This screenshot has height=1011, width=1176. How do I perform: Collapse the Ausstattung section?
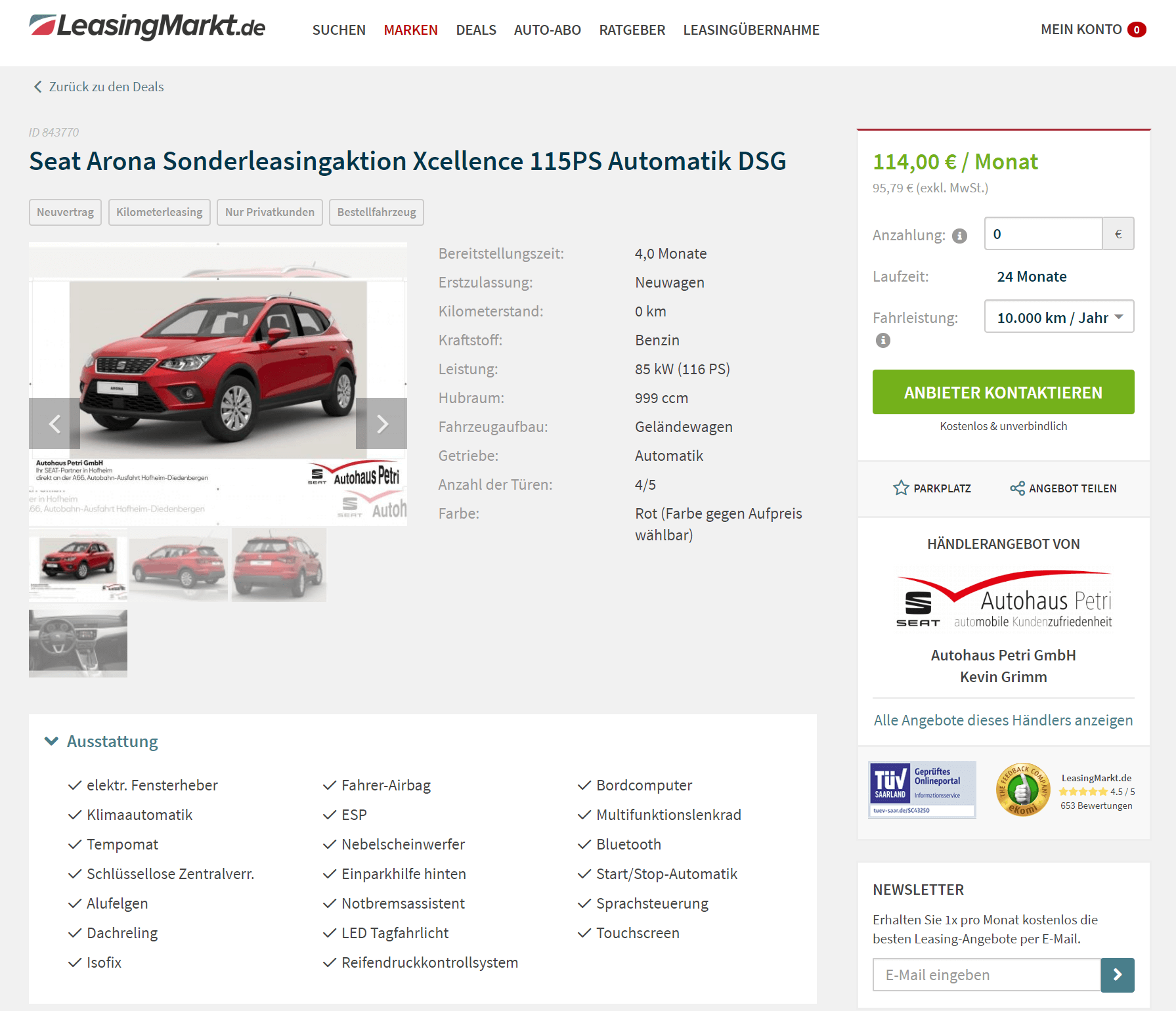[x=101, y=741]
